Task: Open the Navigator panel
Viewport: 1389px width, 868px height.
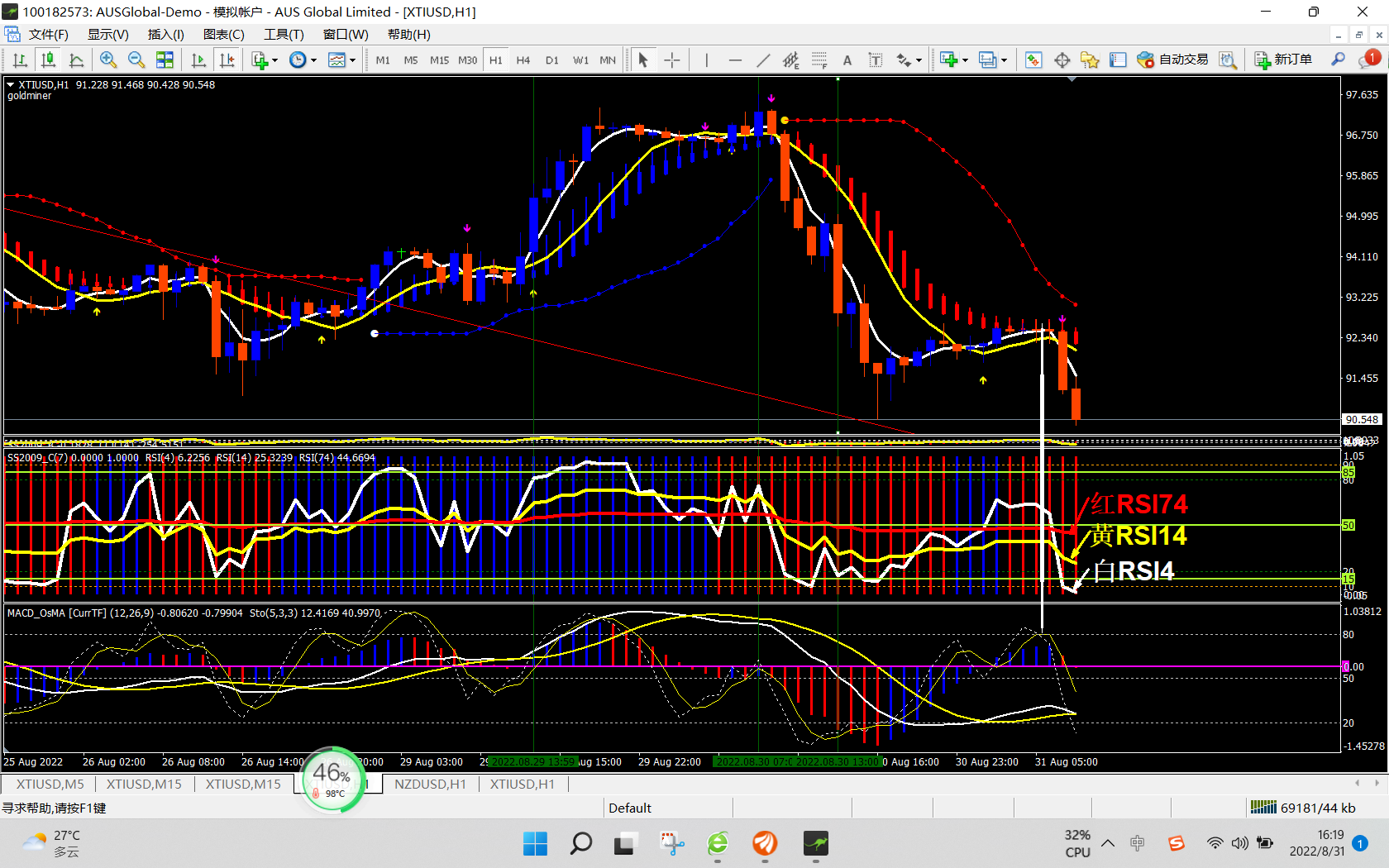Action: click(x=1090, y=60)
